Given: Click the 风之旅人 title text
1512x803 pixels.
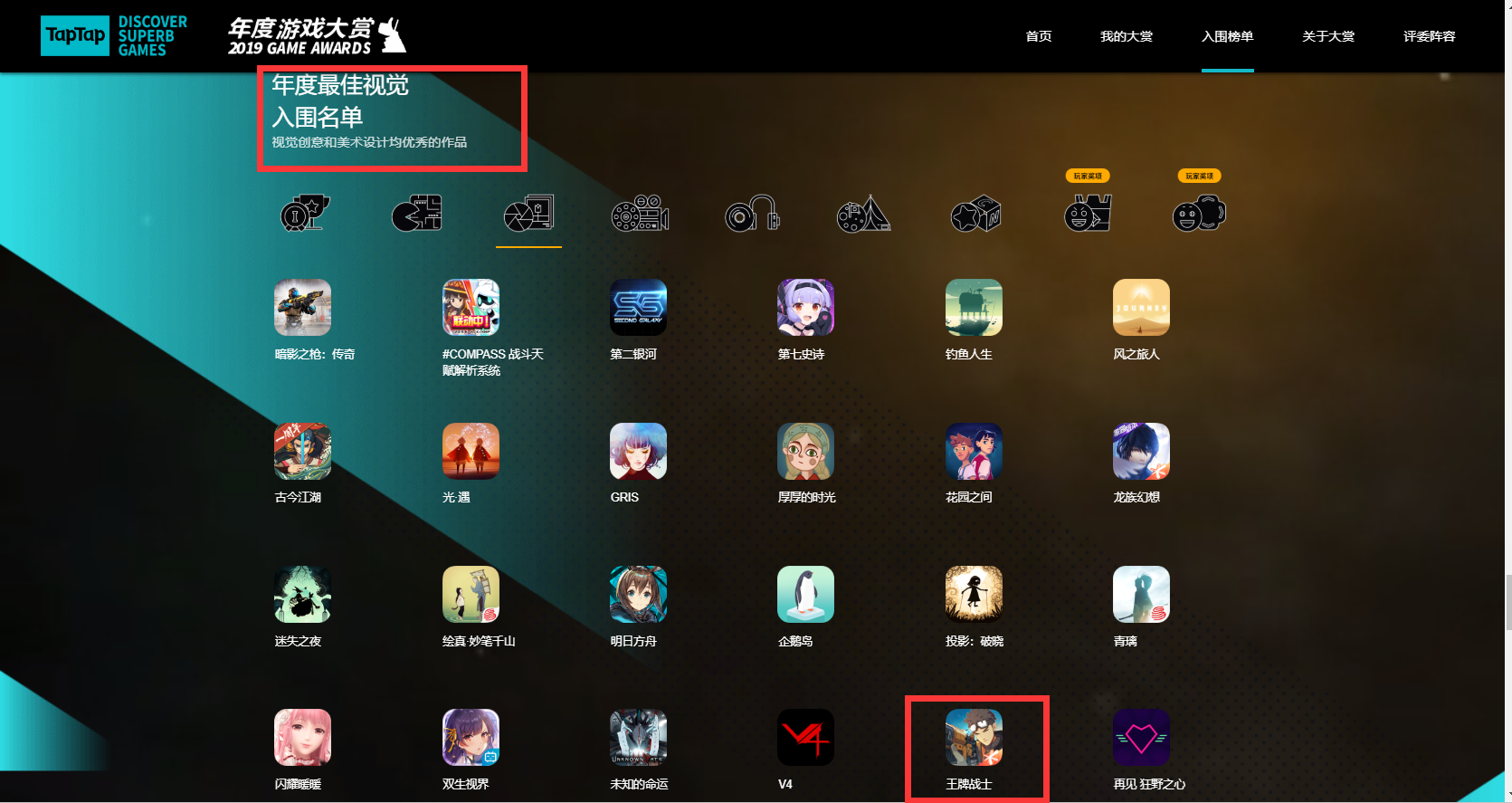Looking at the screenshot, I should (1136, 354).
